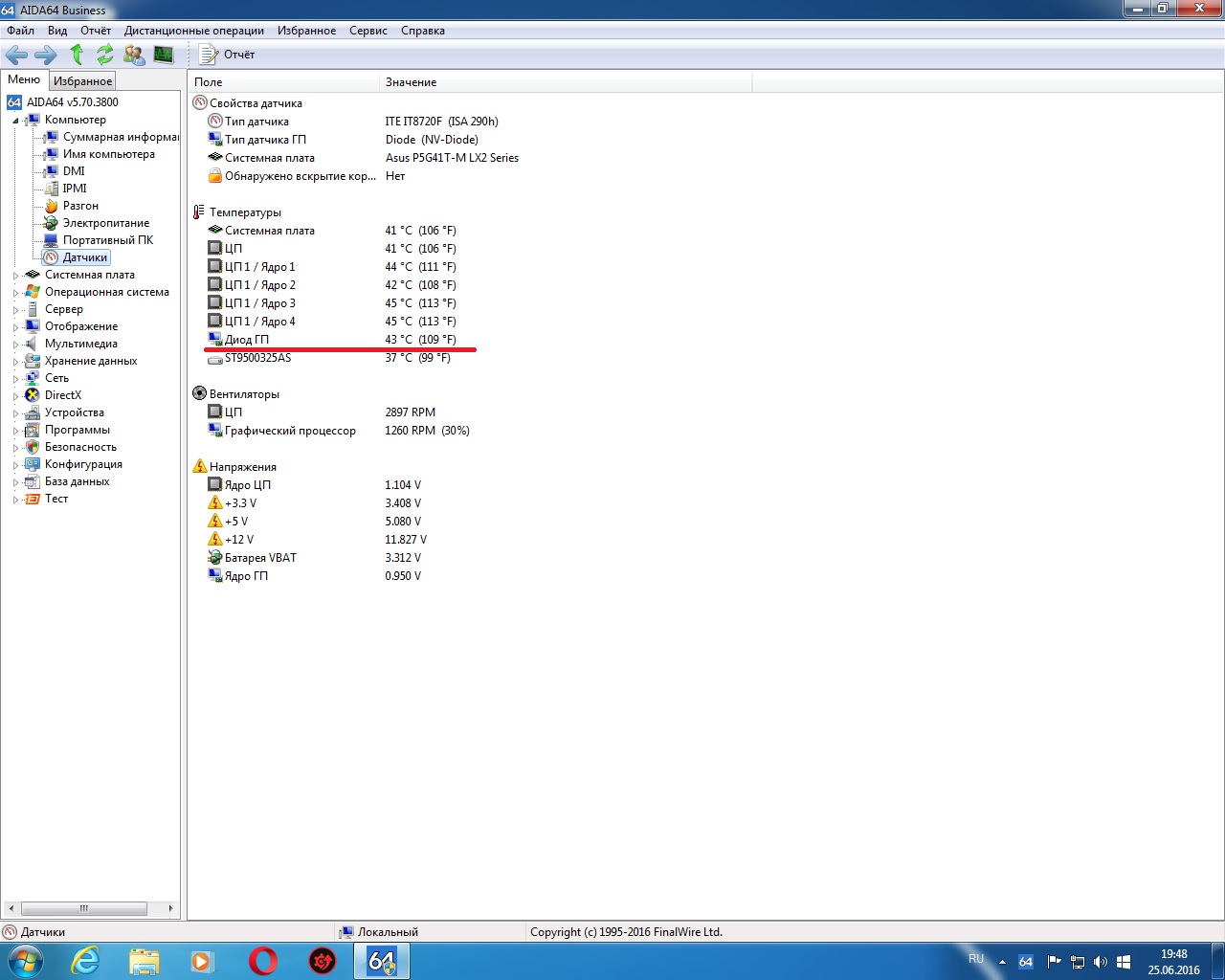This screenshot has height=980, width=1225.
Task: Open the Избранное menu in the menu bar
Action: [x=307, y=31]
